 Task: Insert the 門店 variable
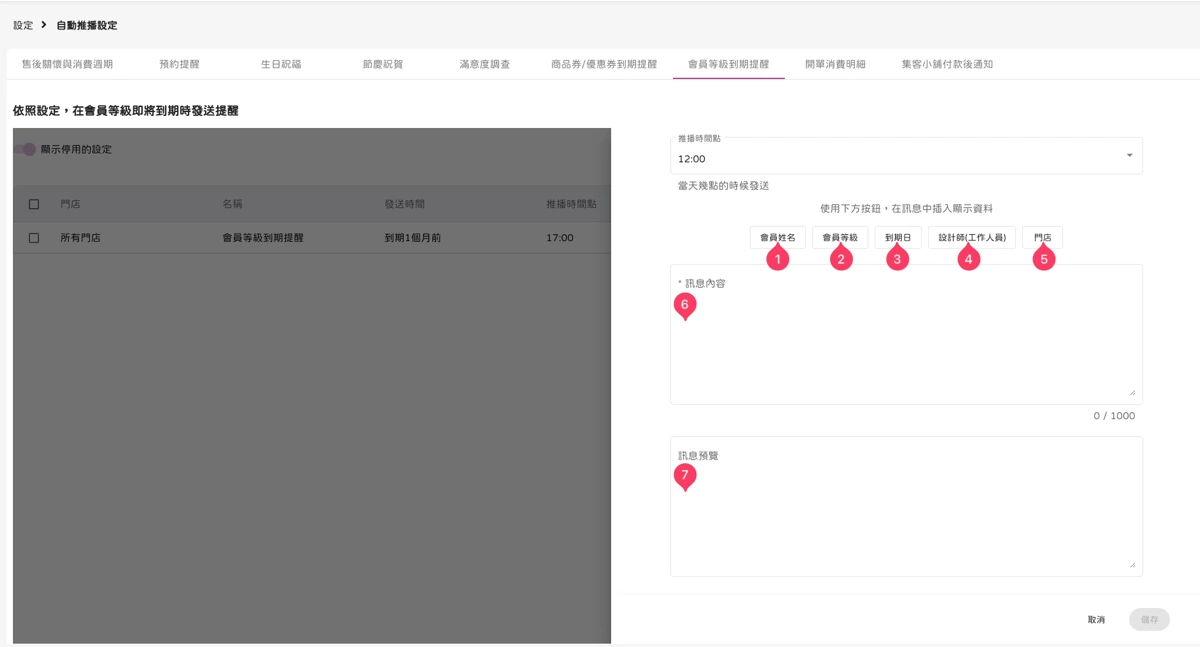(1043, 237)
